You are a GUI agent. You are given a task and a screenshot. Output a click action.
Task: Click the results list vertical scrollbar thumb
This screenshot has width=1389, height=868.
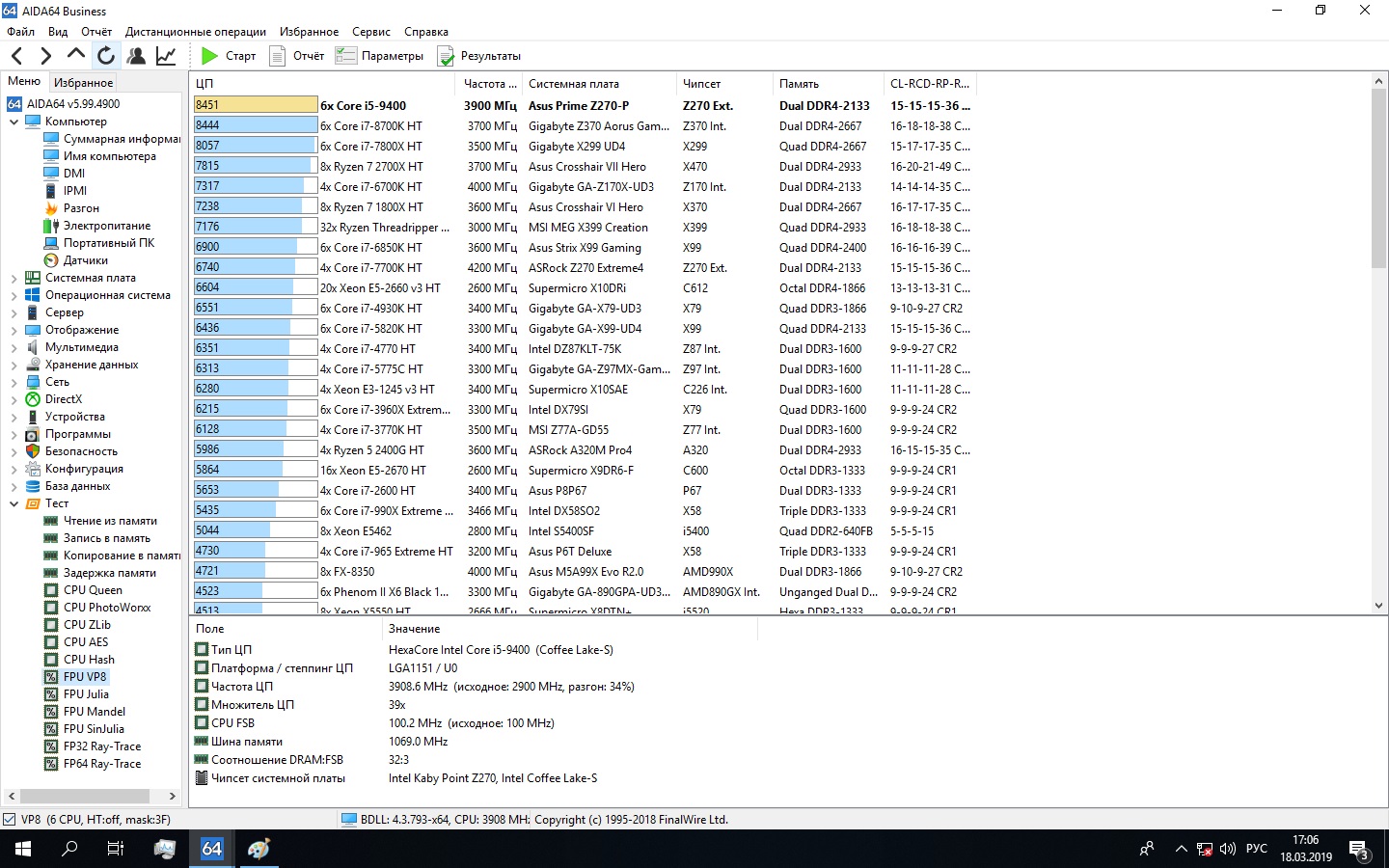[x=1378, y=179]
